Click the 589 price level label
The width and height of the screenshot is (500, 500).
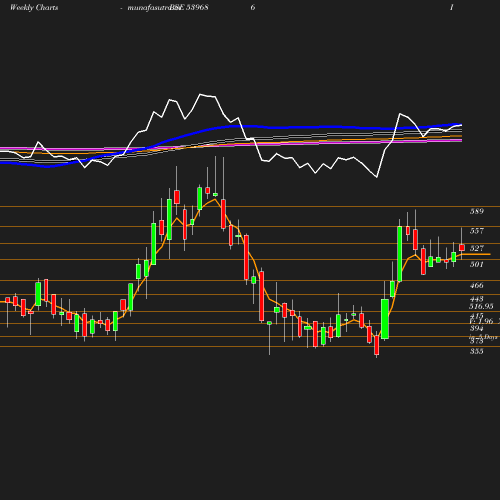click(x=477, y=211)
